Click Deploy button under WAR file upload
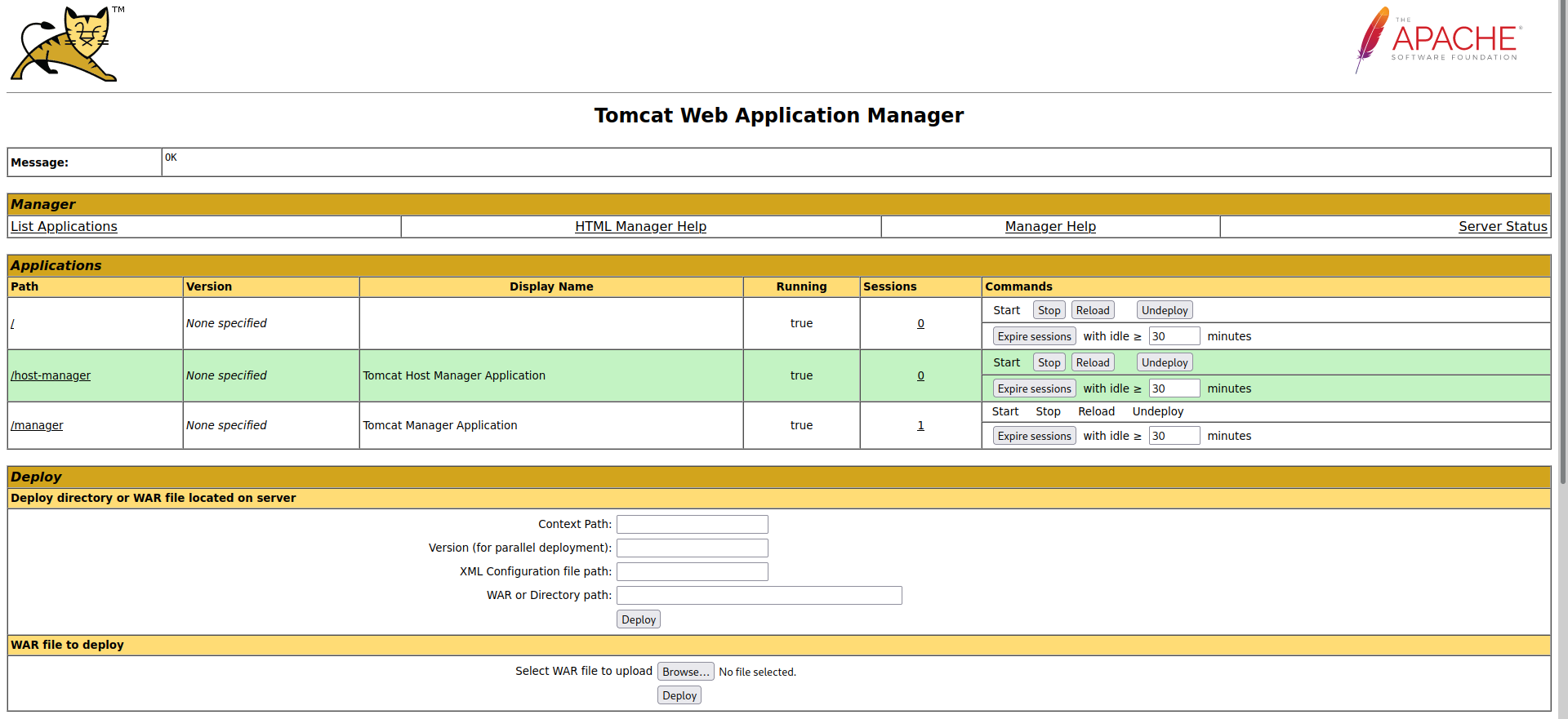 point(679,696)
